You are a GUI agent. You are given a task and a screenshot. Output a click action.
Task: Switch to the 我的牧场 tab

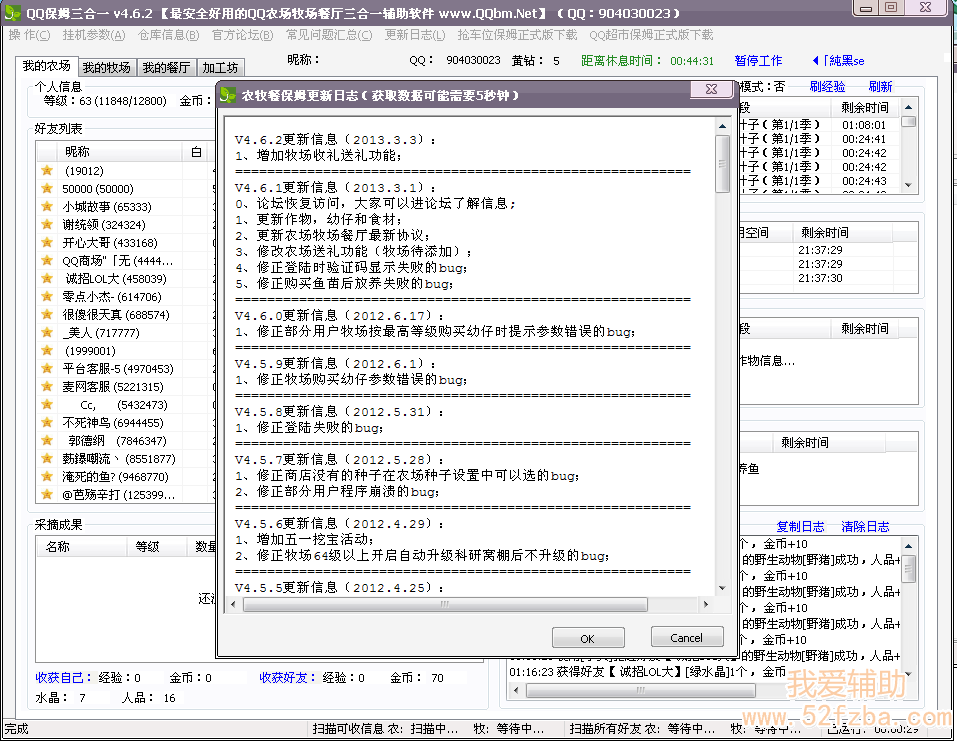106,68
